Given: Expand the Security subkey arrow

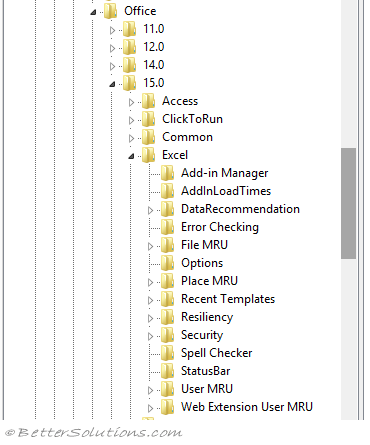Looking at the screenshot, I should click(x=150, y=336).
